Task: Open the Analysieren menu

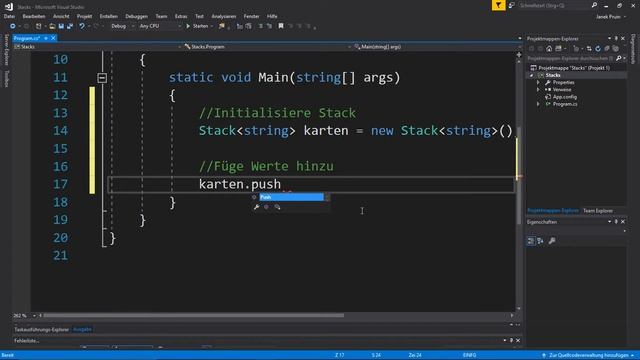Action: (224, 16)
